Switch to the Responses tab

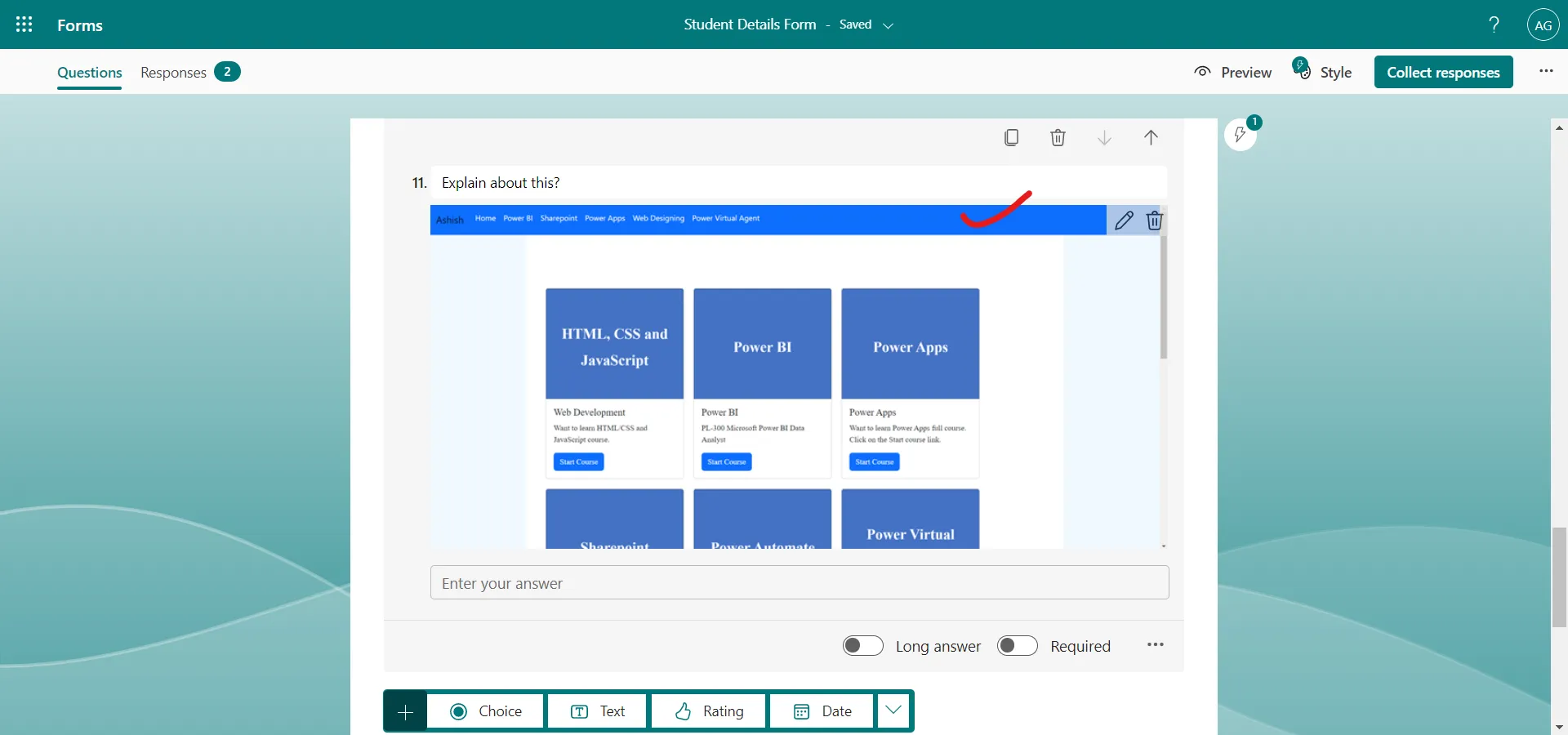(x=172, y=72)
